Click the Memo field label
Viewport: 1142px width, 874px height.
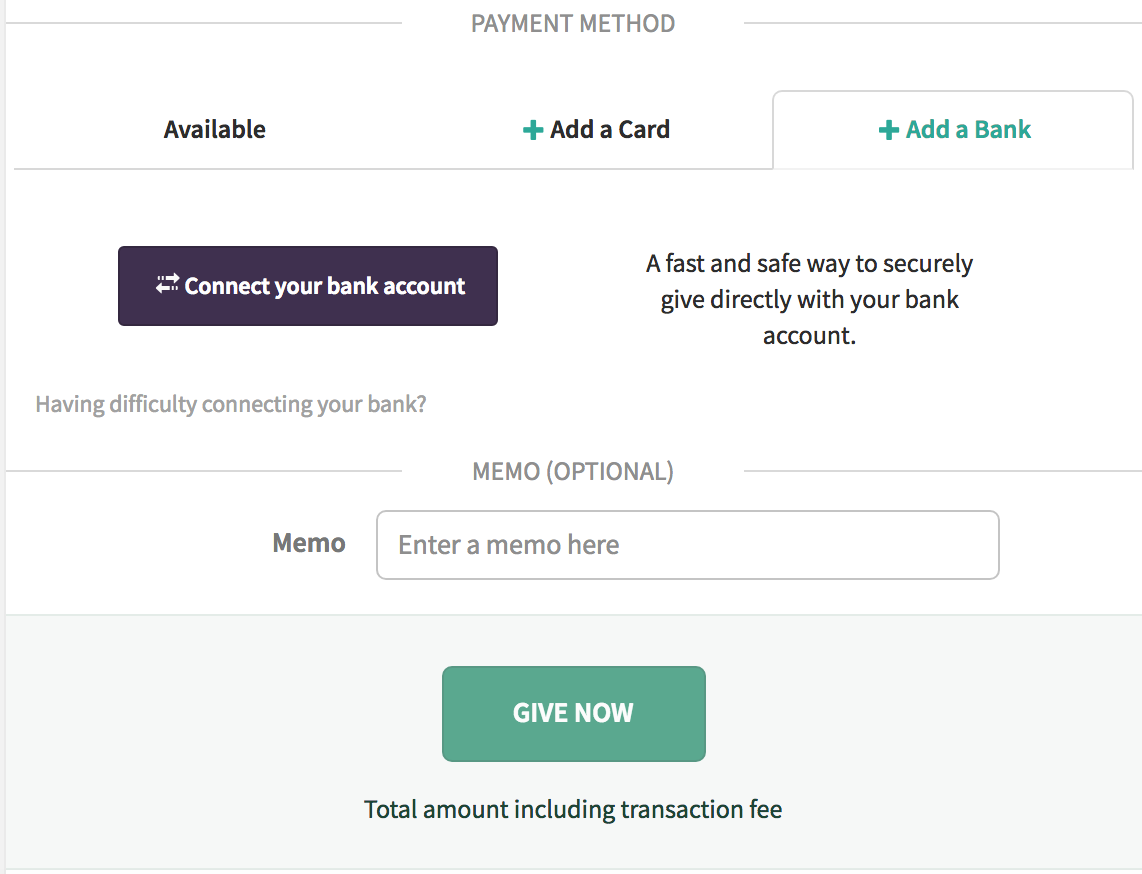(309, 543)
